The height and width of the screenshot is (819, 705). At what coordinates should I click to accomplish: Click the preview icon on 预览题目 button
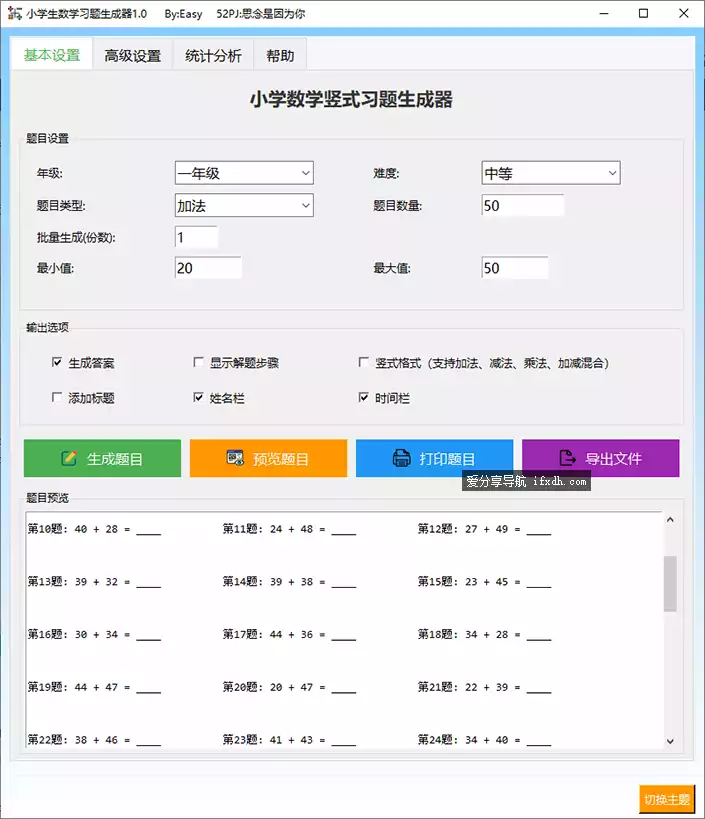pos(235,458)
